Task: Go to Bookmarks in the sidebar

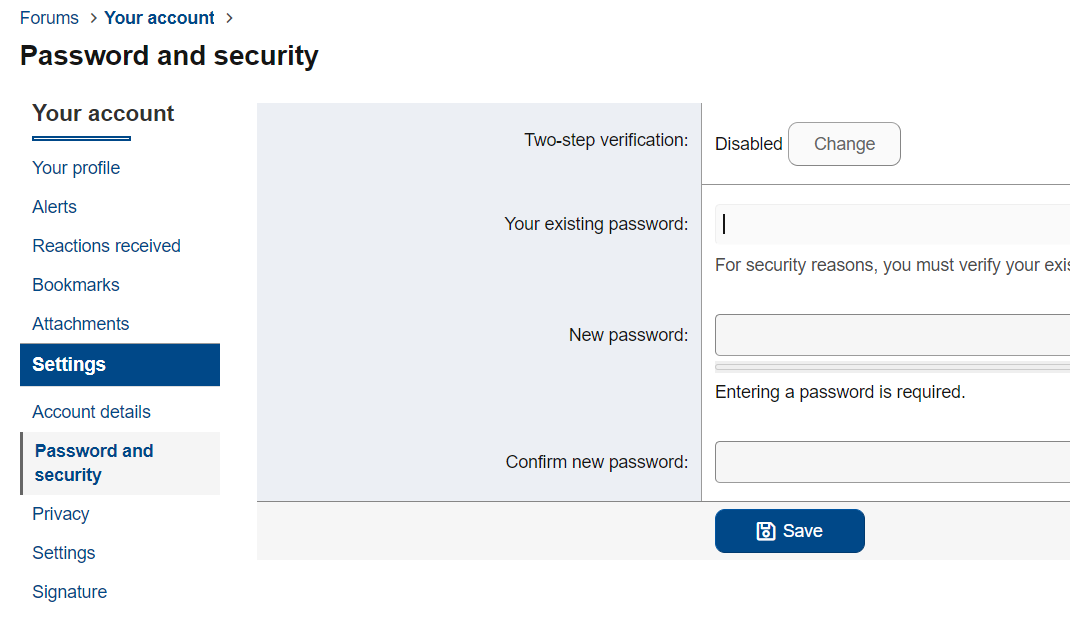Action: (x=76, y=285)
